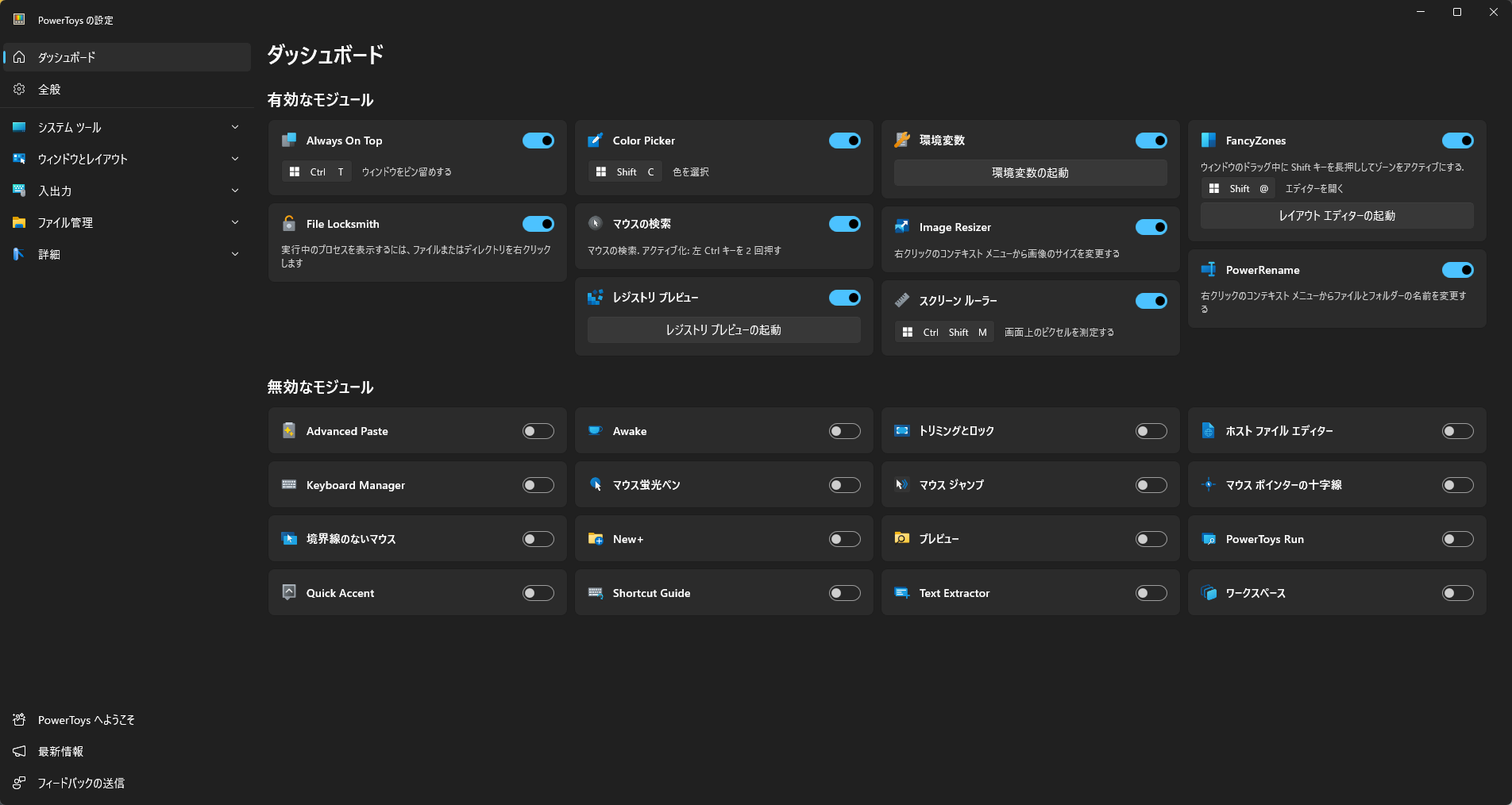Click the マウスの検索 module icon
The width and height of the screenshot is (1512, 805).
(596, 224)
